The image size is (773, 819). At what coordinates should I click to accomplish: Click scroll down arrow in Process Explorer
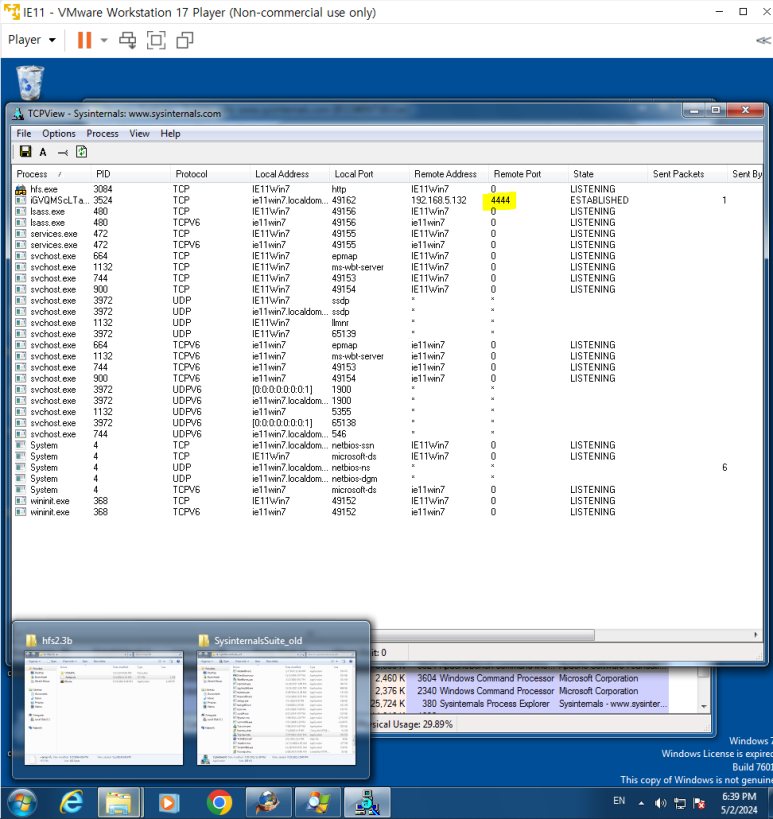(704, 706)
